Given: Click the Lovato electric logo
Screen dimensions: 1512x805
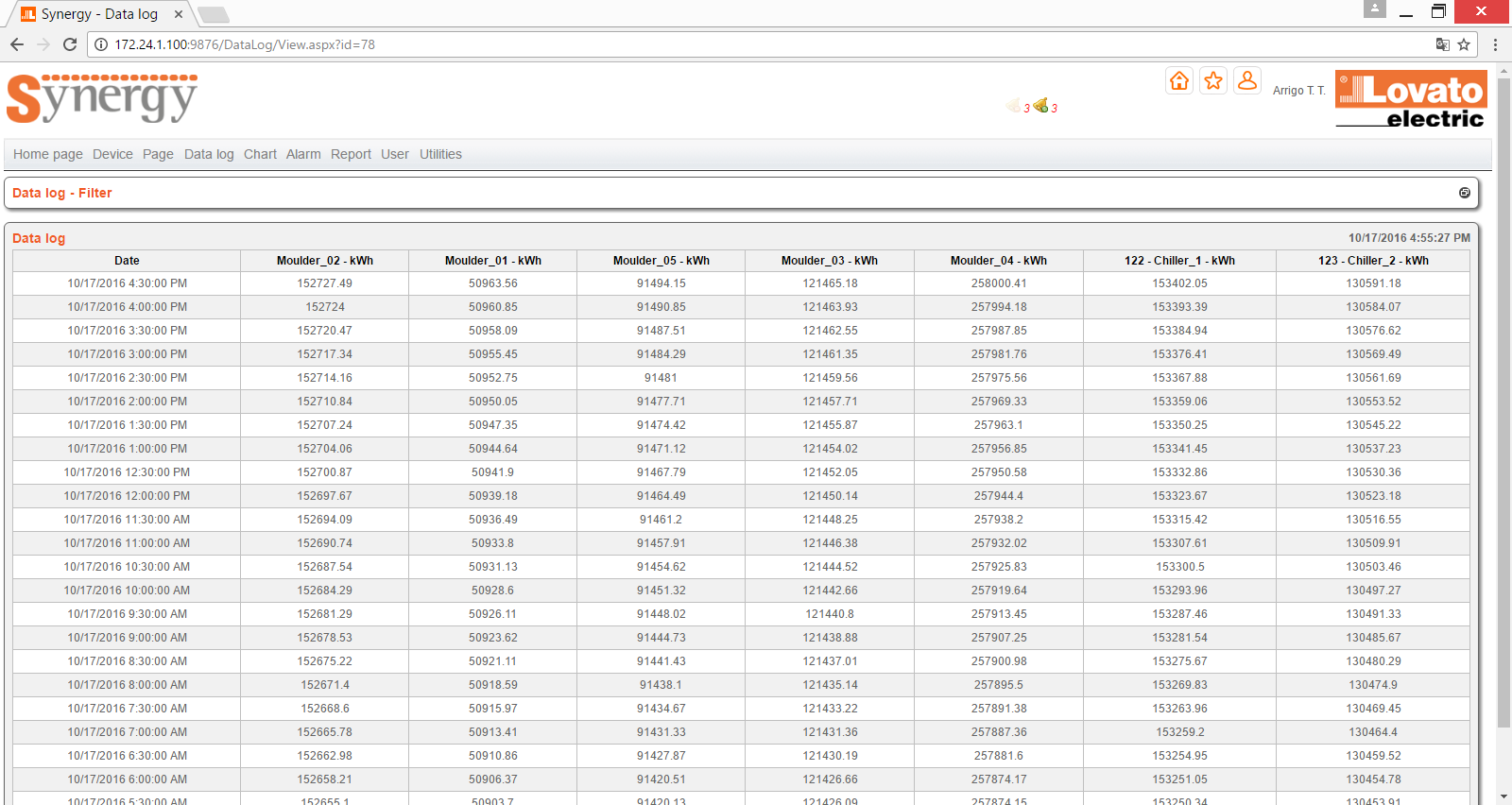Looking at the screenshot, I should [1411, 99].
